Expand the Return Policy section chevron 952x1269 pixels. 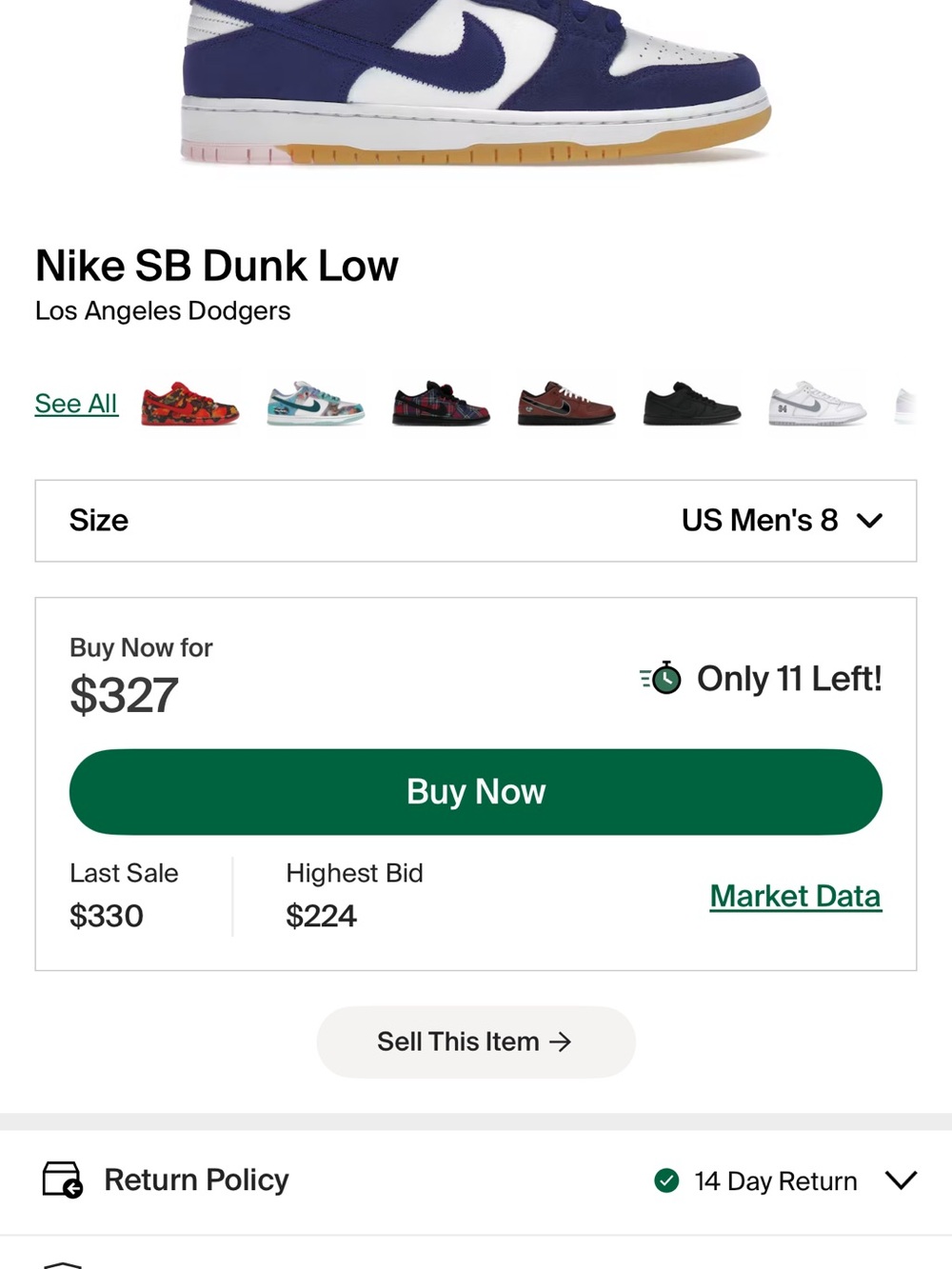click(x=901, y=1180)
